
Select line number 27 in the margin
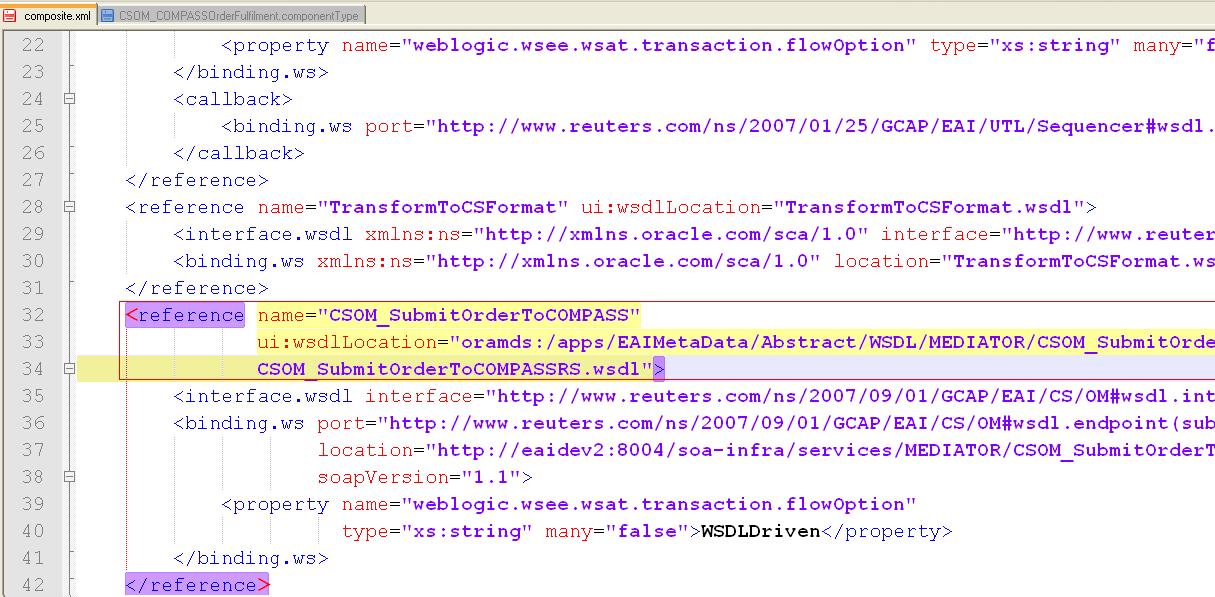(x=33, y=180)
